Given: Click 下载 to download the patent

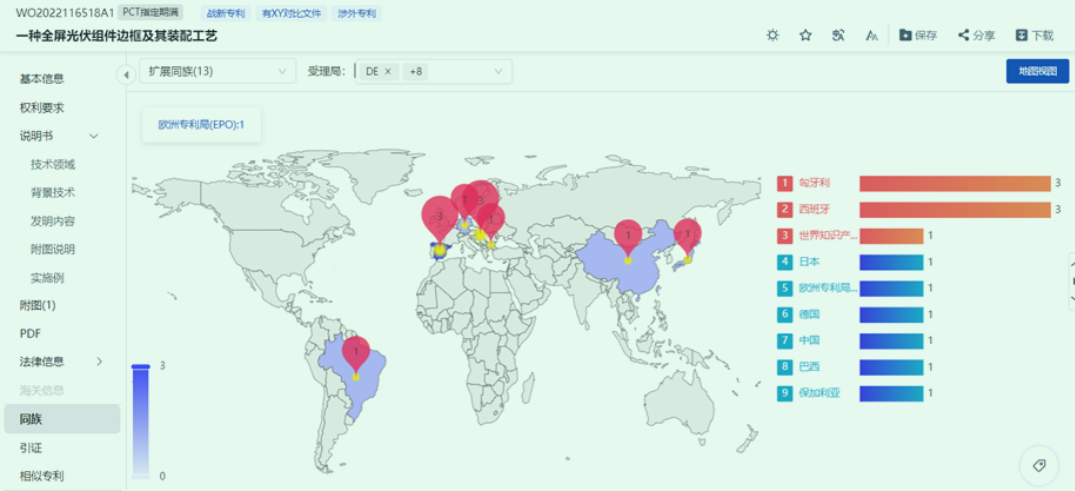Looking at the screenshot, I should tap(1035, 36).
